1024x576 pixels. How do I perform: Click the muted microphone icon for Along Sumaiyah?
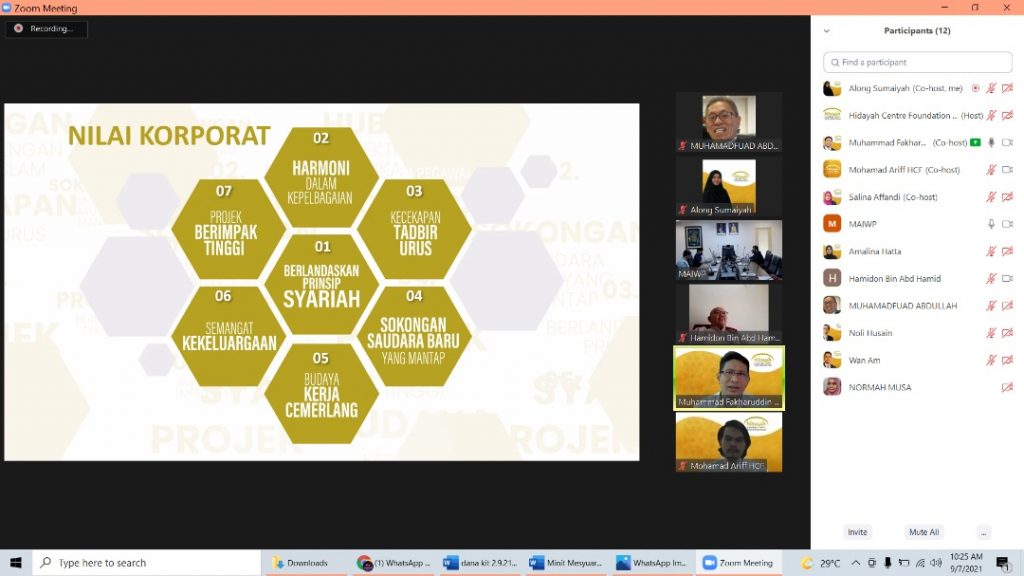tap(991, 89)
